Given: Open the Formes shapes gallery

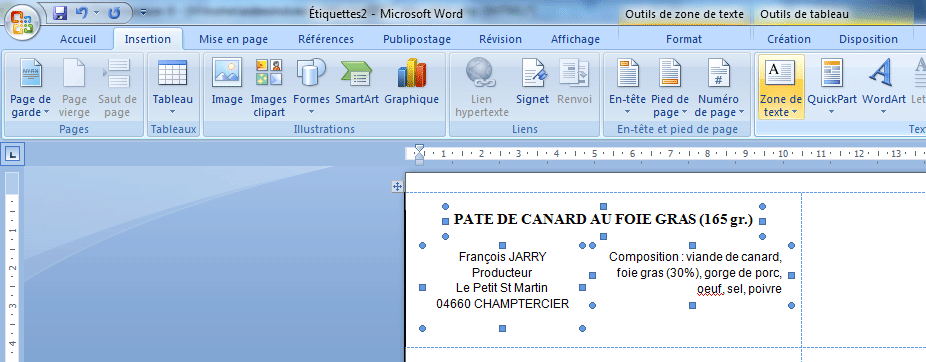Looking at the screenshot, I should pos(311,87).
